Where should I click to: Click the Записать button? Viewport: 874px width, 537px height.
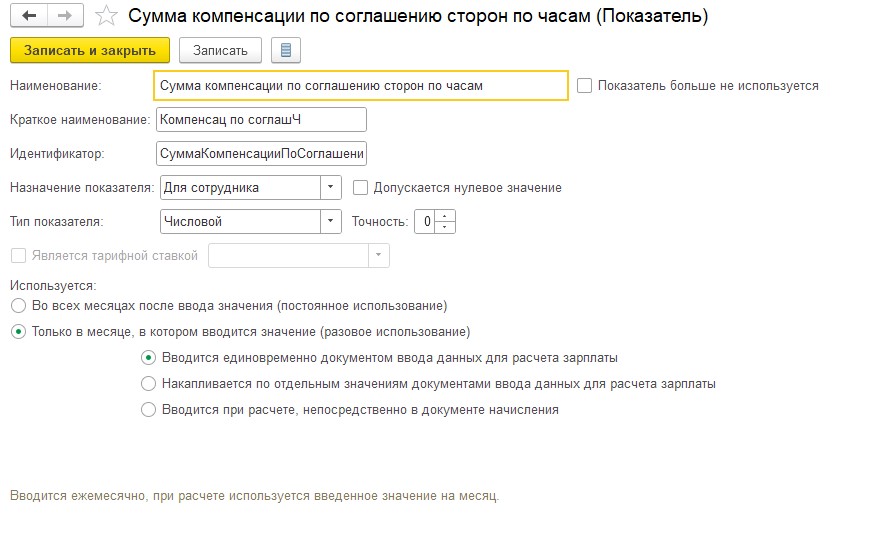tap(220, 50)
